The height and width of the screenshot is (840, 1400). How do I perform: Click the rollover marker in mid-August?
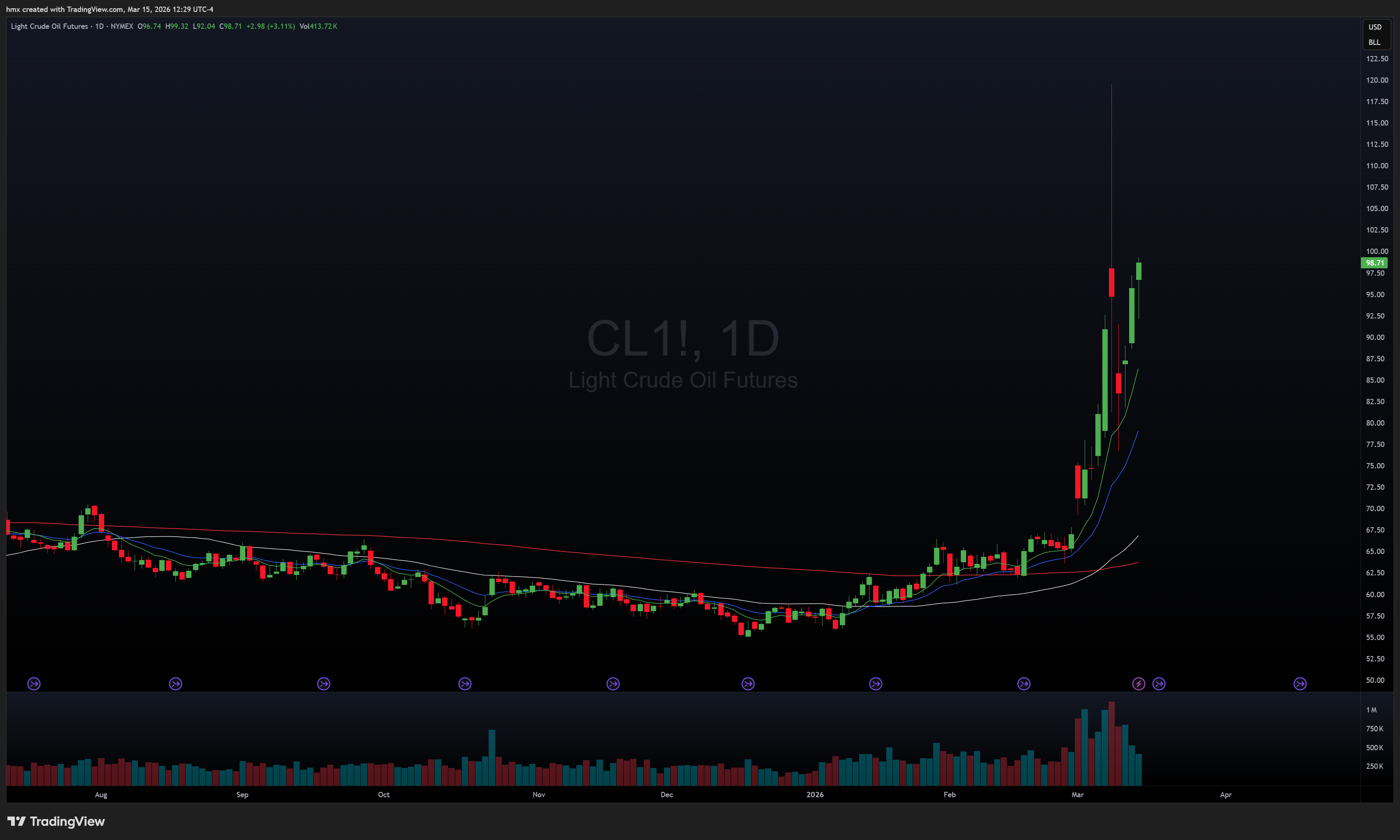click(x=175, y=684)
